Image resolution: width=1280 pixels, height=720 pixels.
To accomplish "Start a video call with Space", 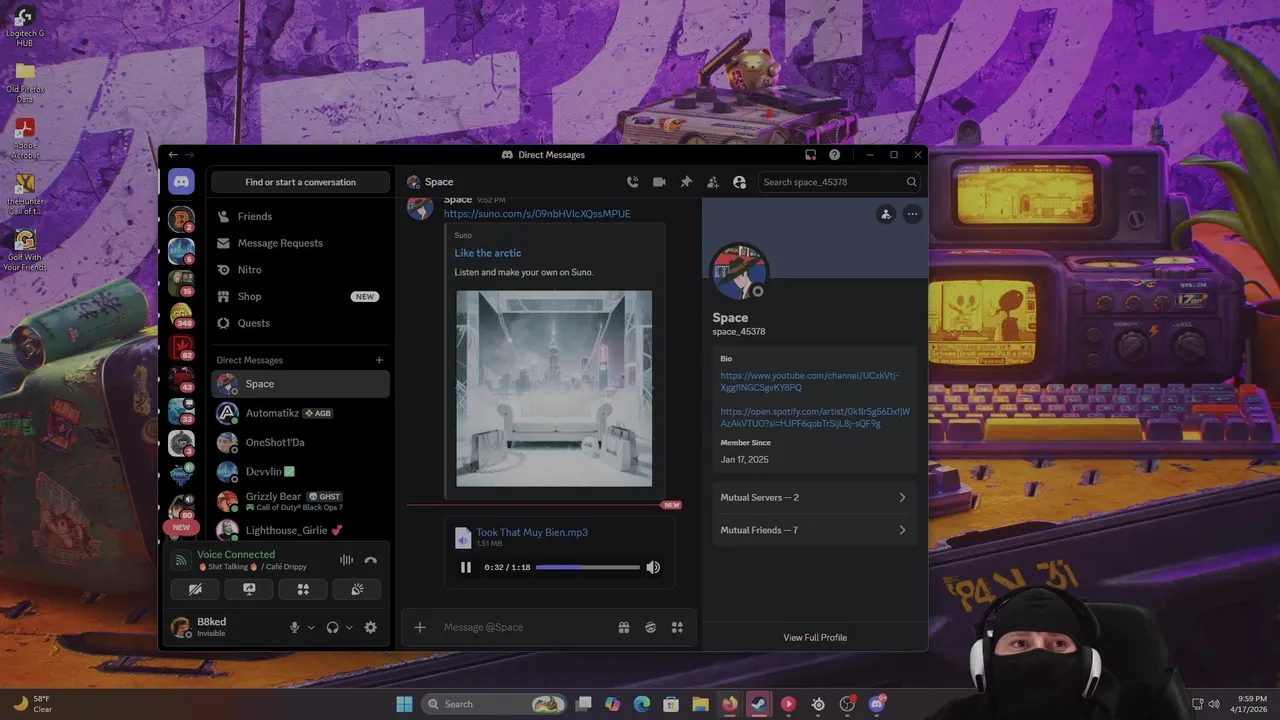I will coord(659,182).
